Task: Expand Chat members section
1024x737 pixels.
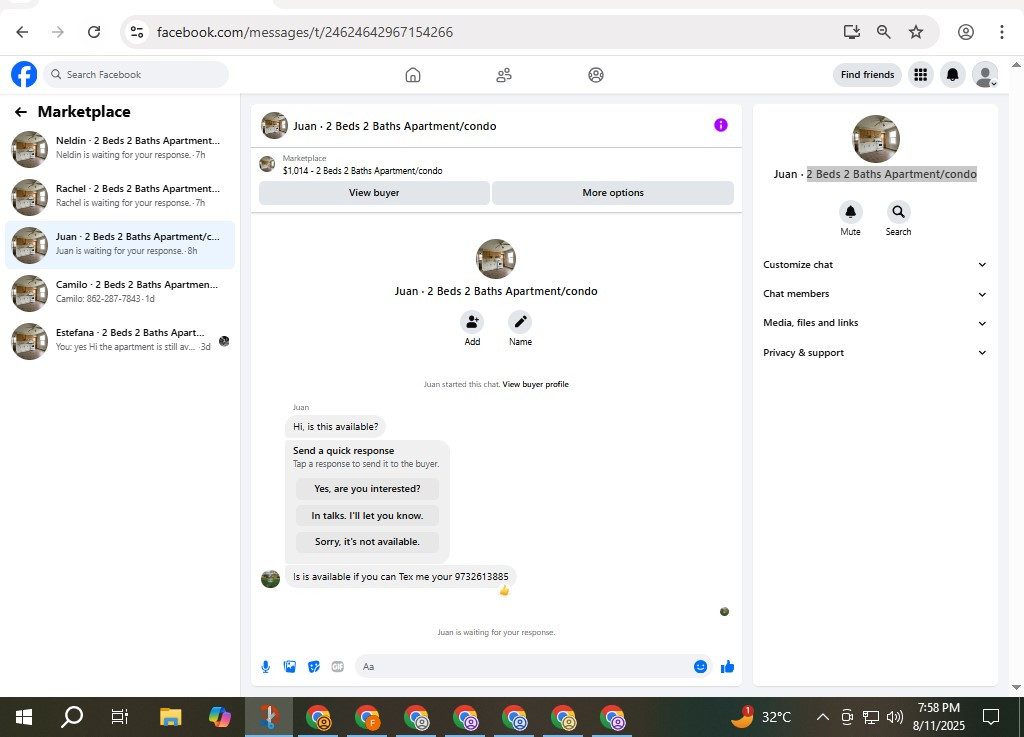Action: click(874, 294)
